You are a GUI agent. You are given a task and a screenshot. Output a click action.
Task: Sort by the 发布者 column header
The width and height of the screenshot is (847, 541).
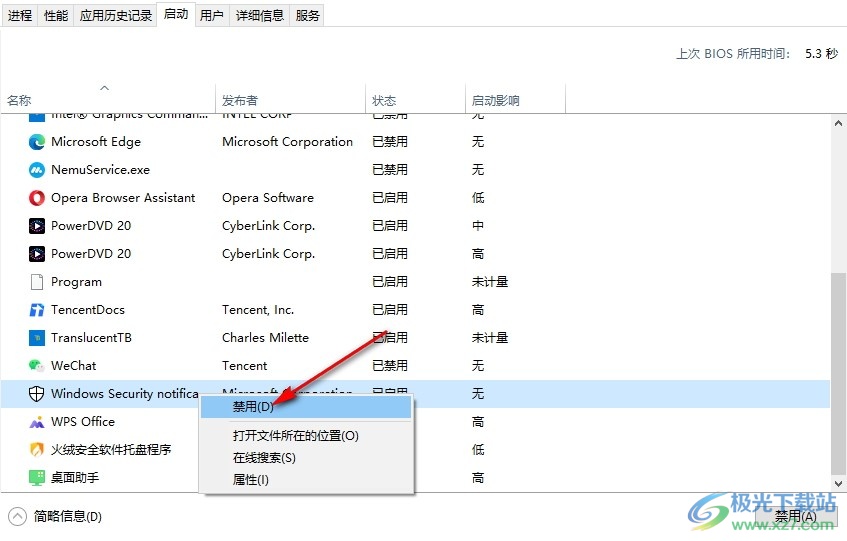point(291,100)
